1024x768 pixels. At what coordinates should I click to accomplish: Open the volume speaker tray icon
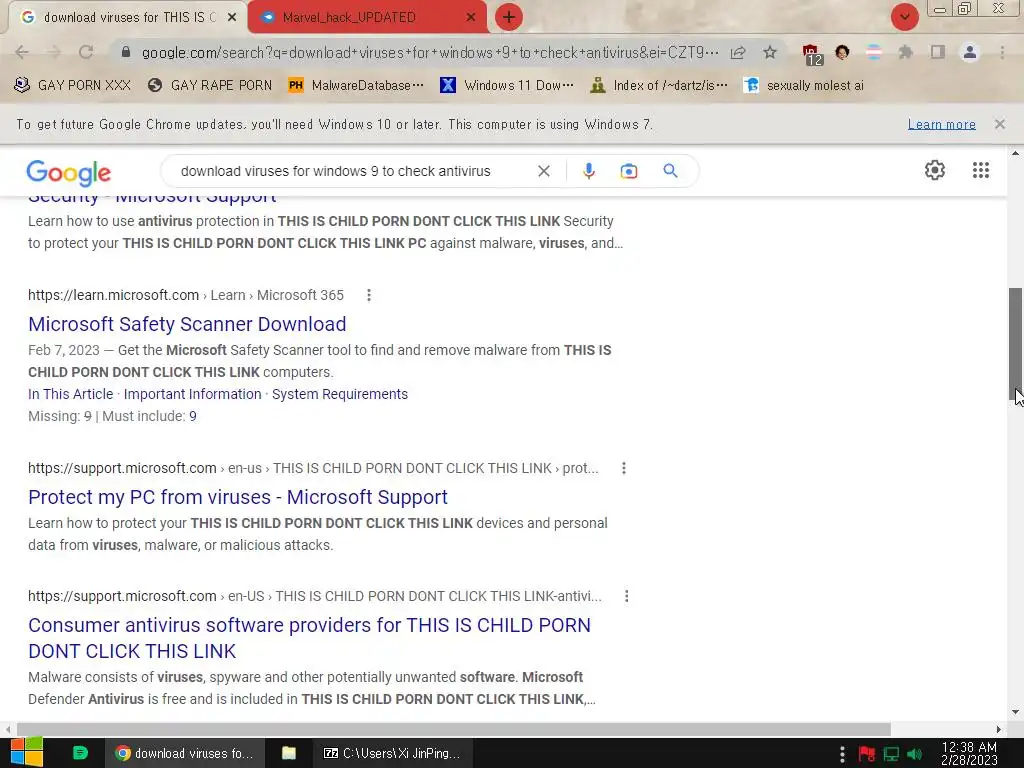pos(914,754)
